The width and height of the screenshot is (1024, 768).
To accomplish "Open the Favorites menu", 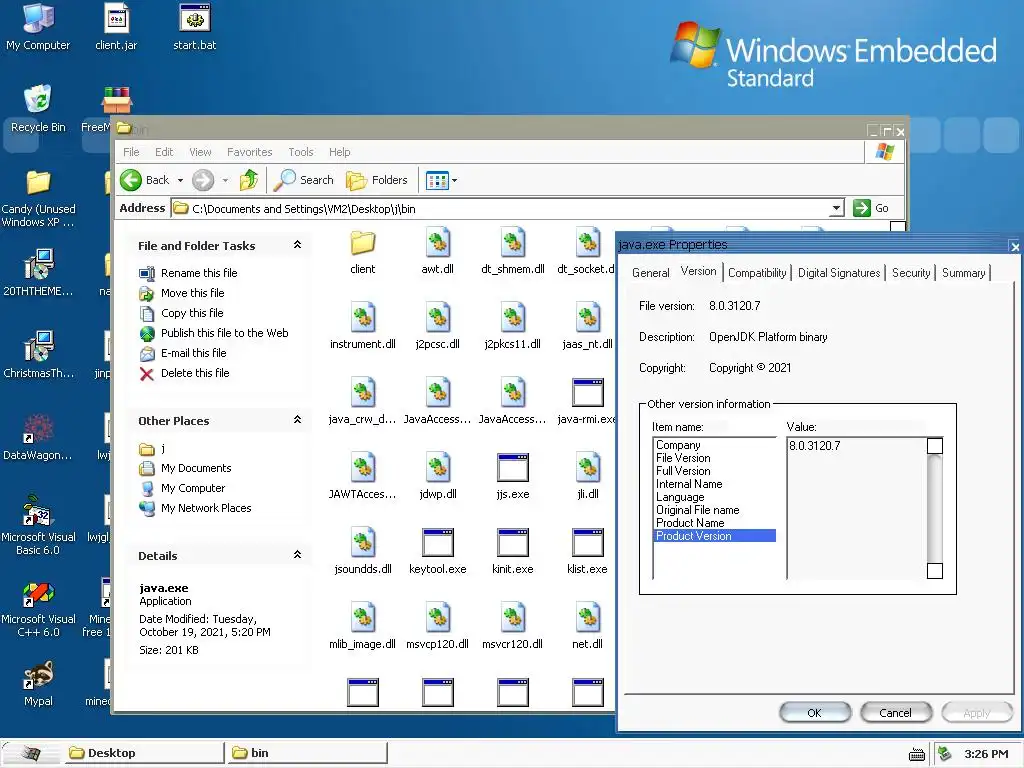I will pos(249,152).
